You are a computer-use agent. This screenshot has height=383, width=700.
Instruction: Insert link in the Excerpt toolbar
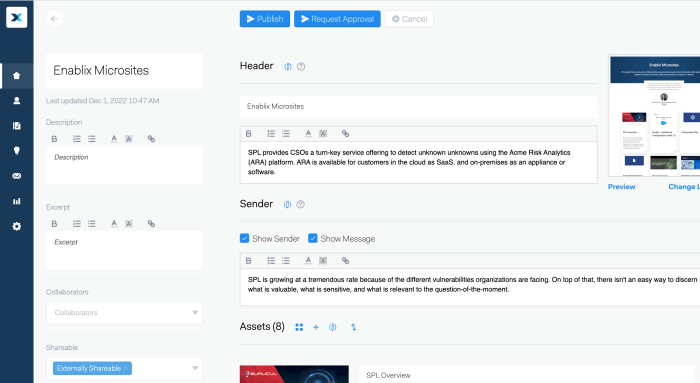click(x=151, y=224)
